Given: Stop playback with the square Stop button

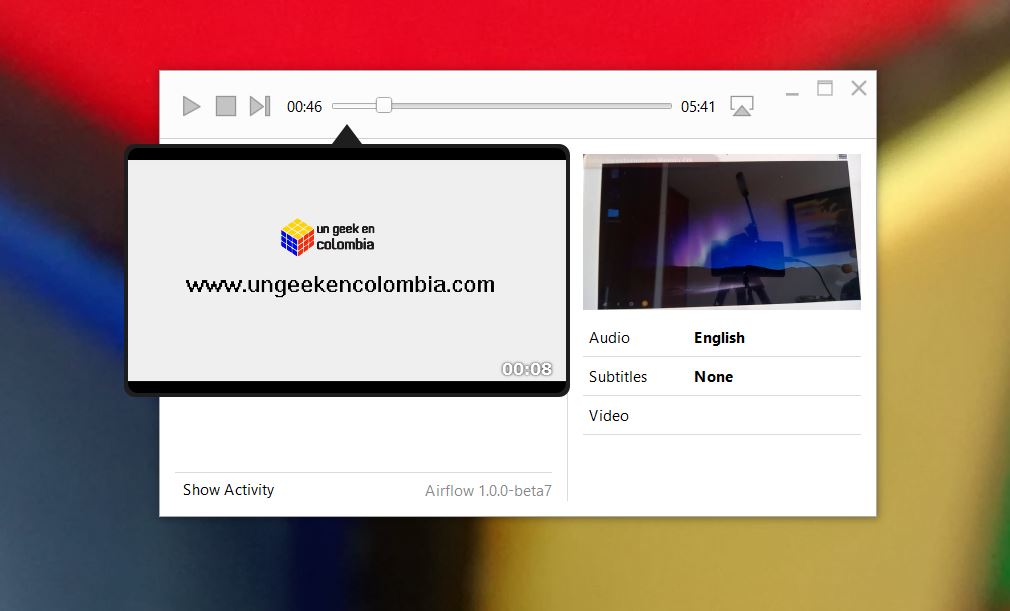Looking at the screenshot, I should (x=225, y=106).
